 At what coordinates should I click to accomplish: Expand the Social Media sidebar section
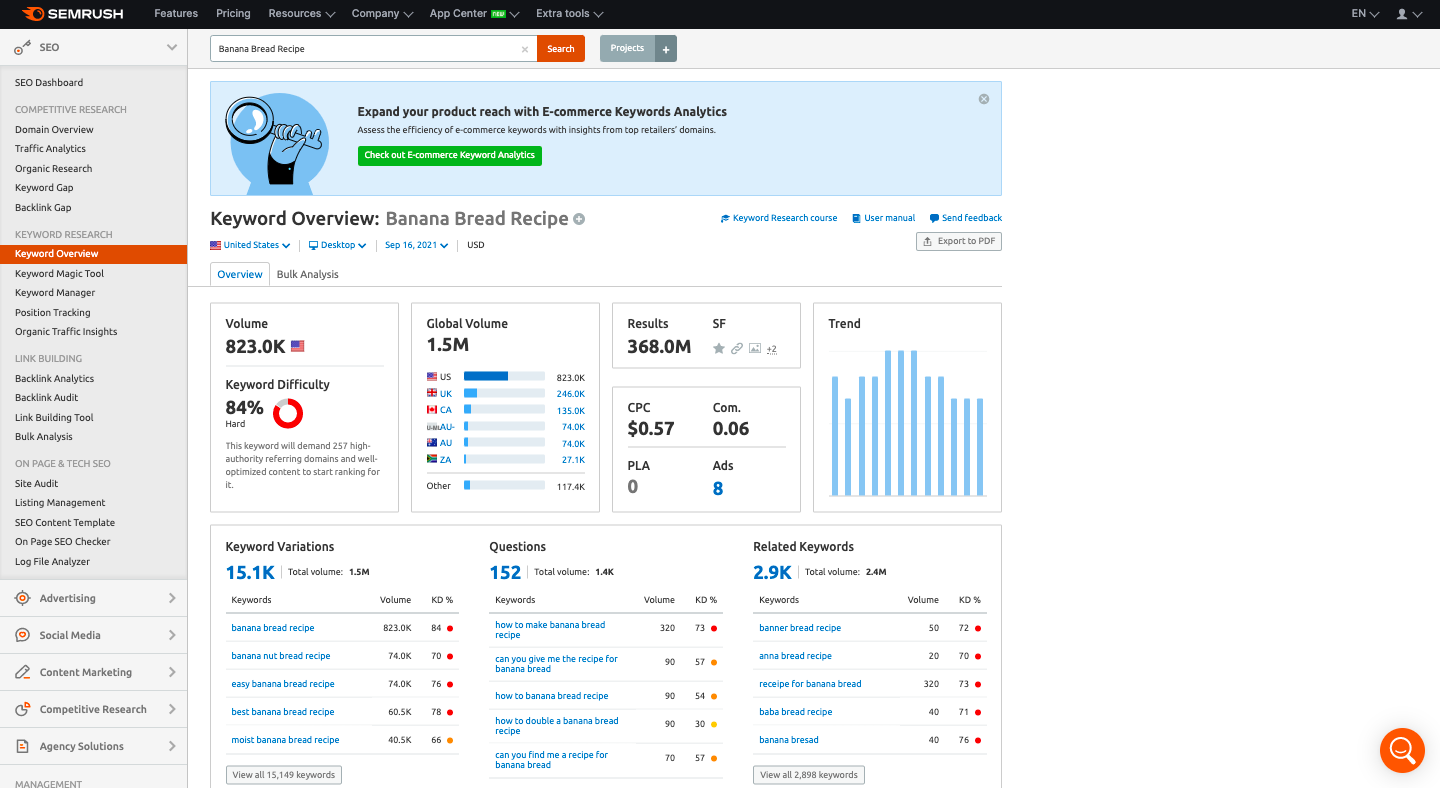[172, 635]
